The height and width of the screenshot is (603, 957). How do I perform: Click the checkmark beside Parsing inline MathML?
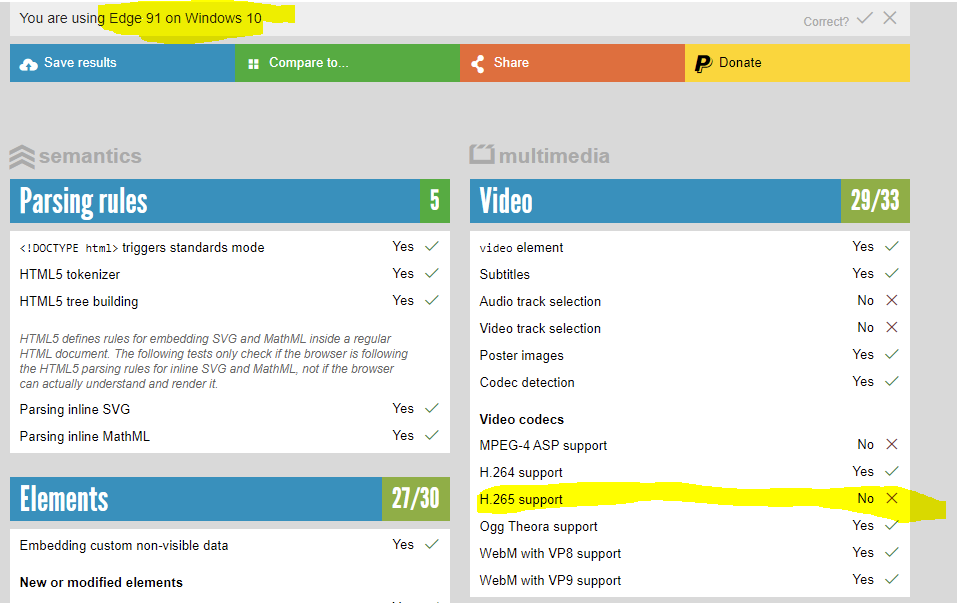(x=432, y=435)
